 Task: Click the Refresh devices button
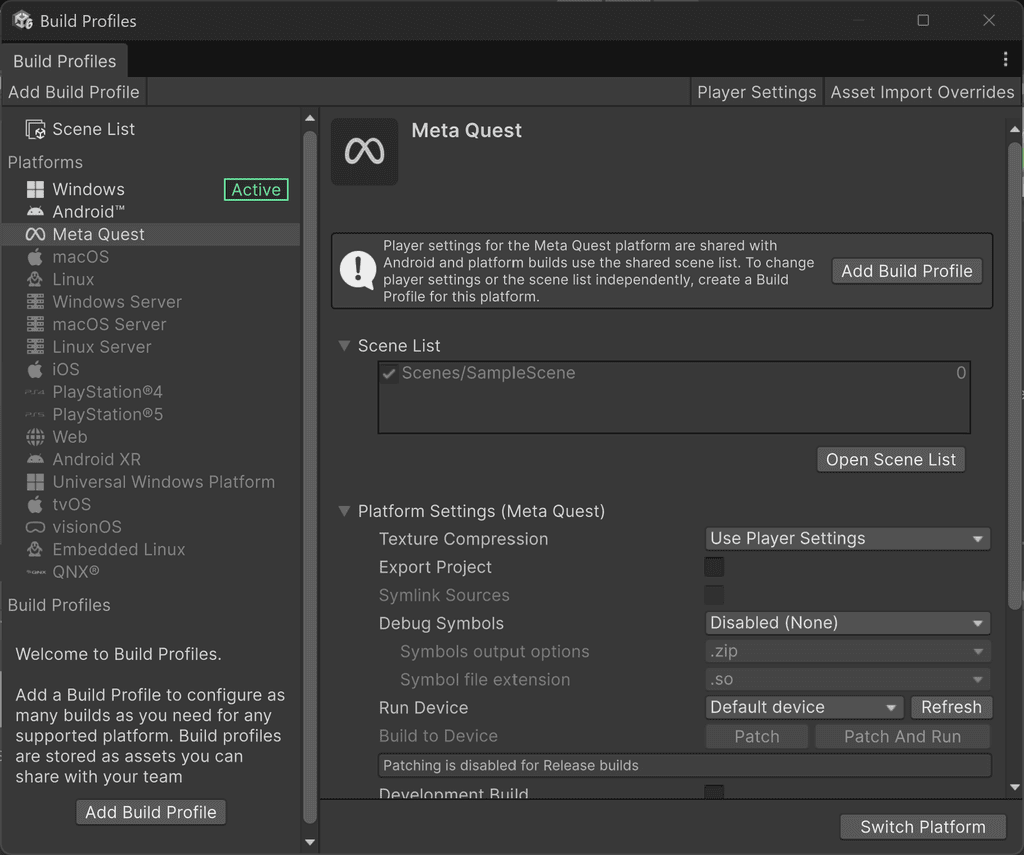point(951,707)
